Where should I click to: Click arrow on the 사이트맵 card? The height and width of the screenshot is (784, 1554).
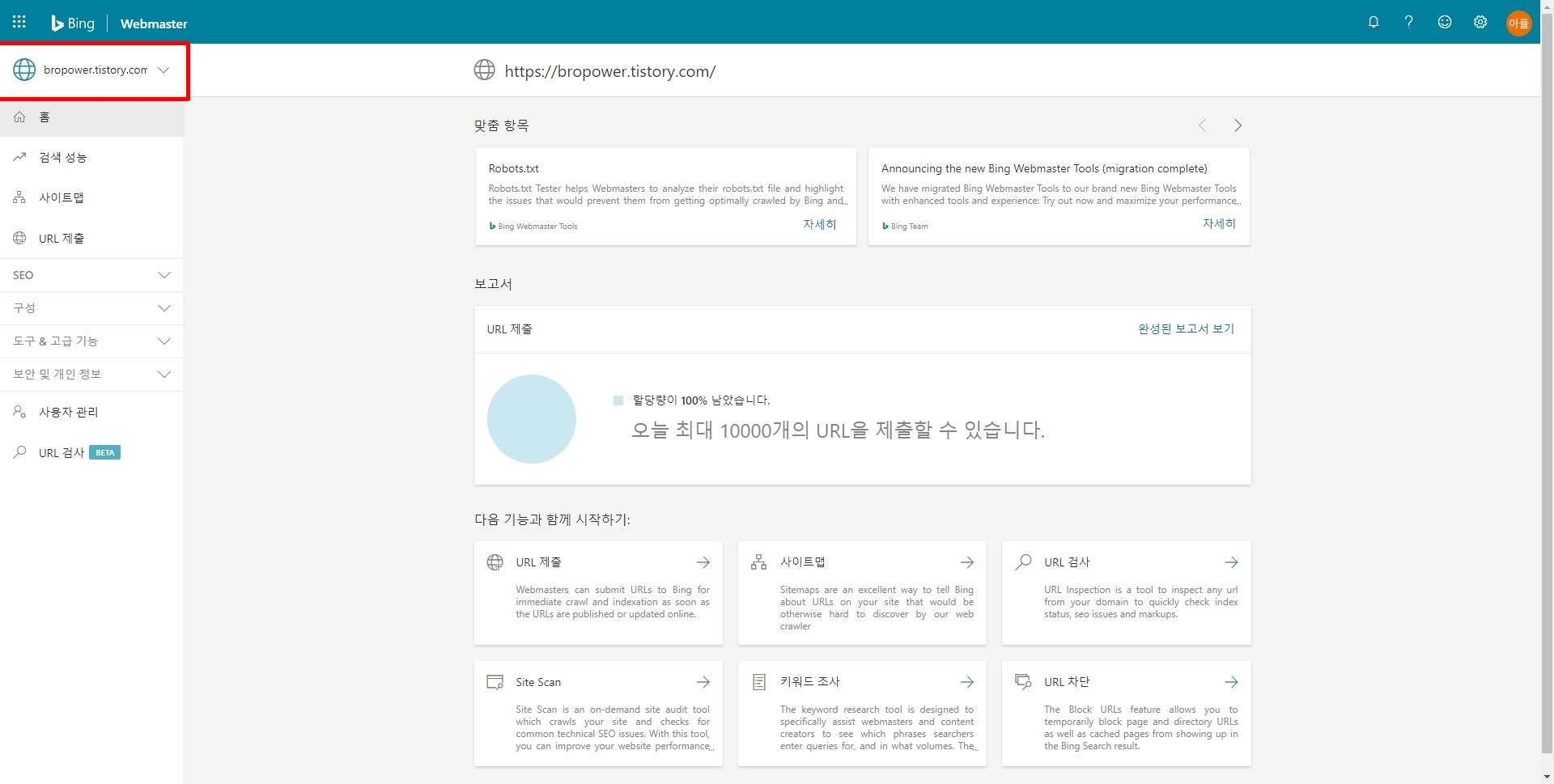pos(967,562)
